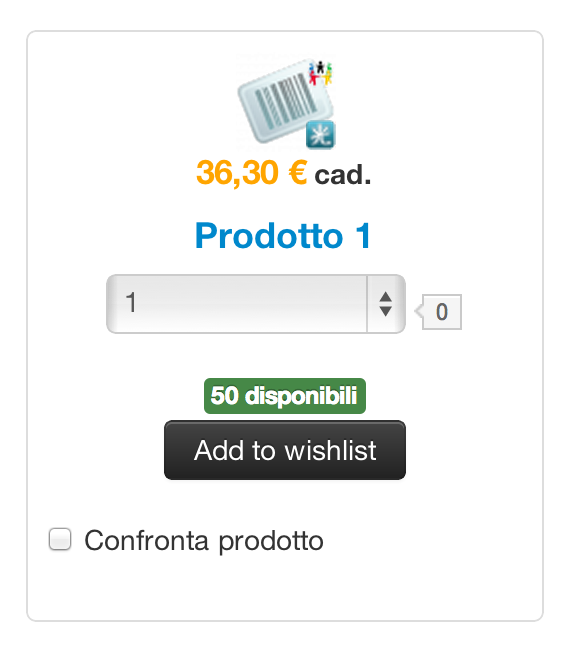The width and height of the screenshot is (570, 646).
Task: Select the value 1 in the quantity box
Action: pos(131,302)
